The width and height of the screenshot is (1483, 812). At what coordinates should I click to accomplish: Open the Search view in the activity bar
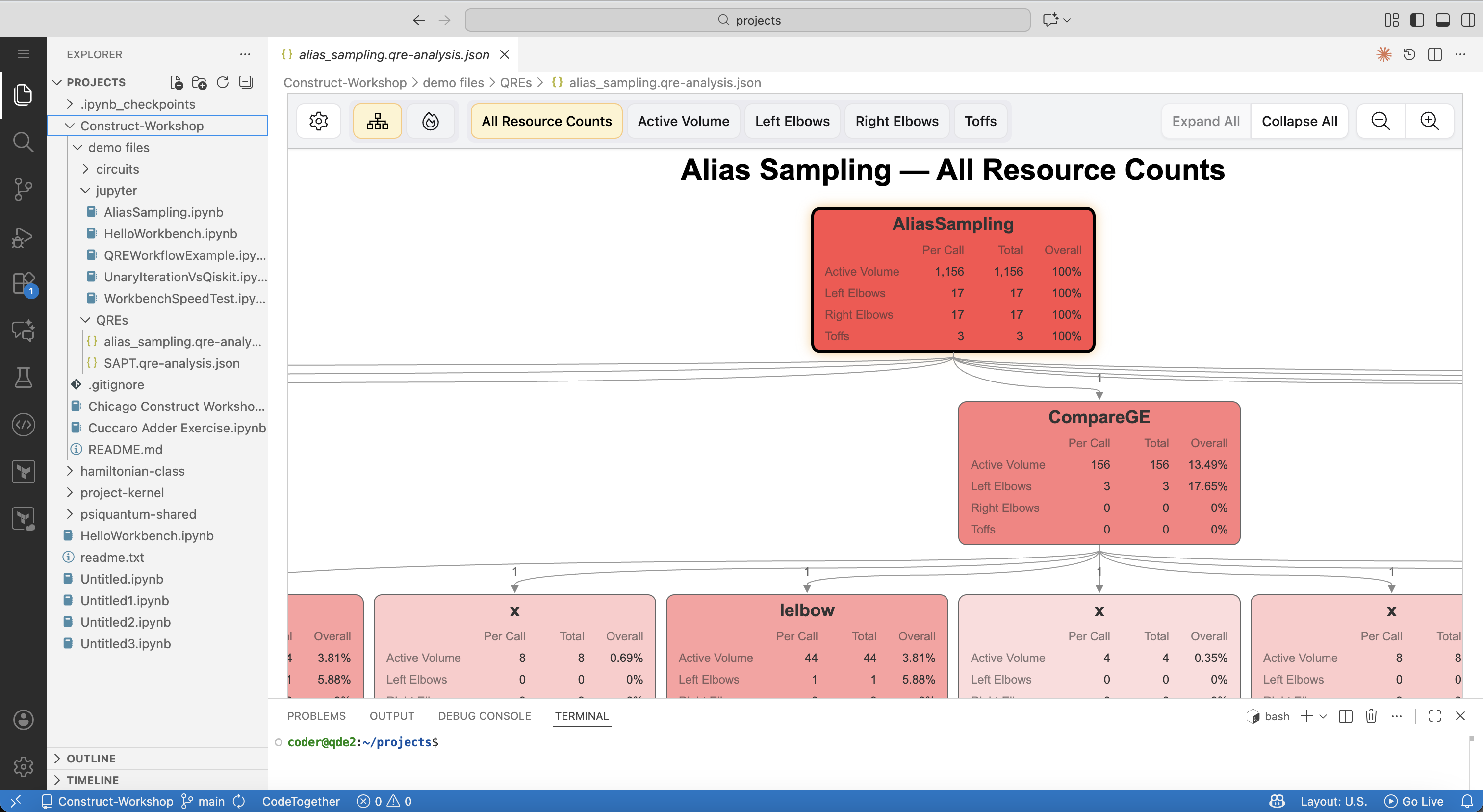(23, 142)
